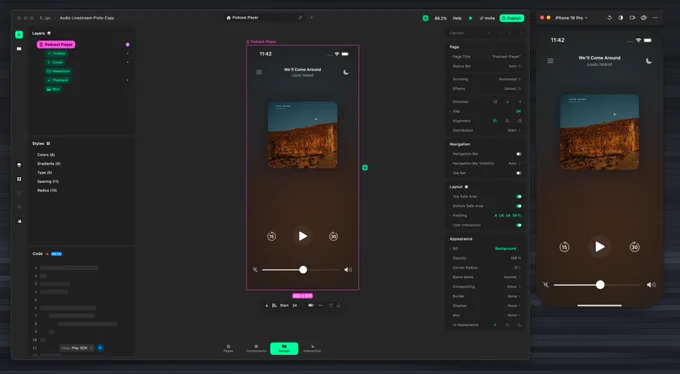680x374 pixels.
Task: Click the loud speaker icon on canvas
Action: coord(348,269)
